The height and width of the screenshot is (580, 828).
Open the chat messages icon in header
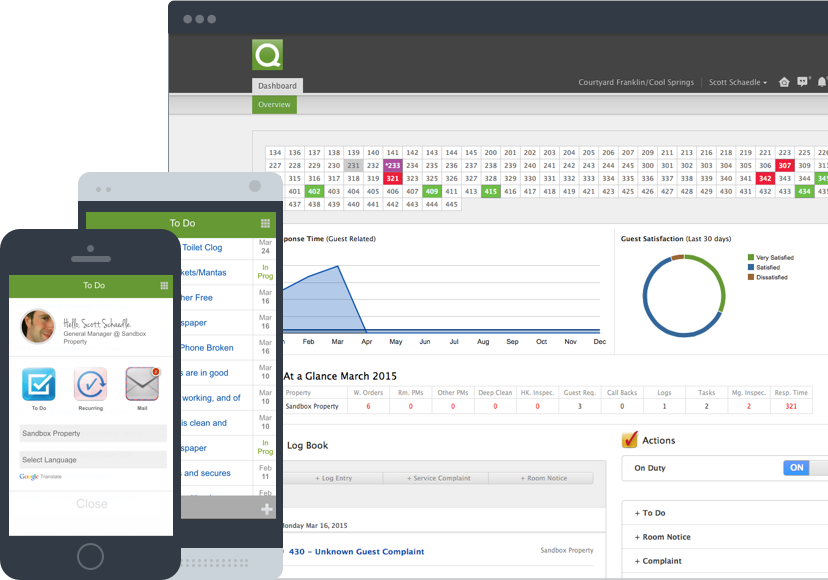[x=803, y=82]
